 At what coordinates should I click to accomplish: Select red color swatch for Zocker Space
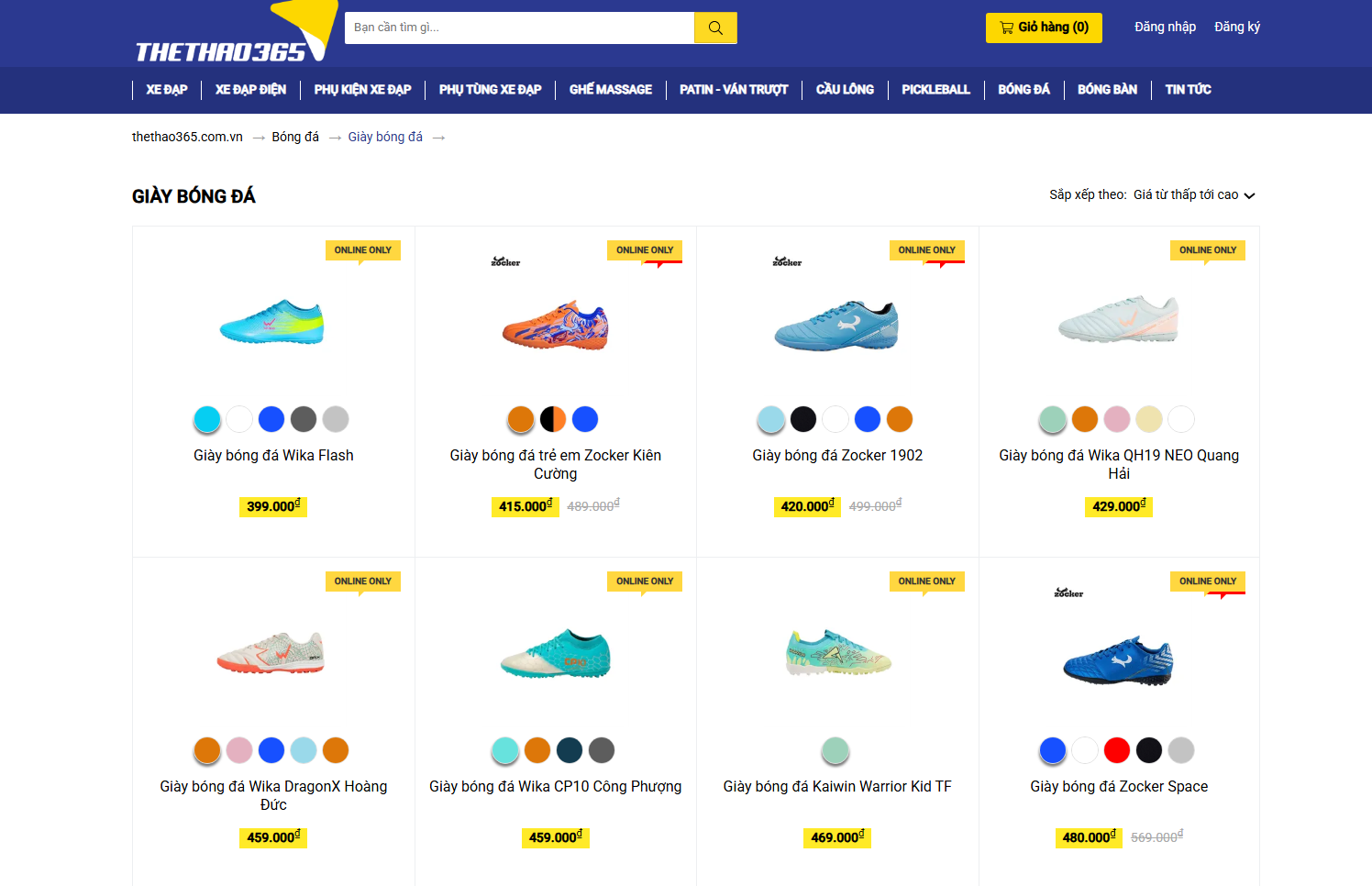click(1116, 750)
